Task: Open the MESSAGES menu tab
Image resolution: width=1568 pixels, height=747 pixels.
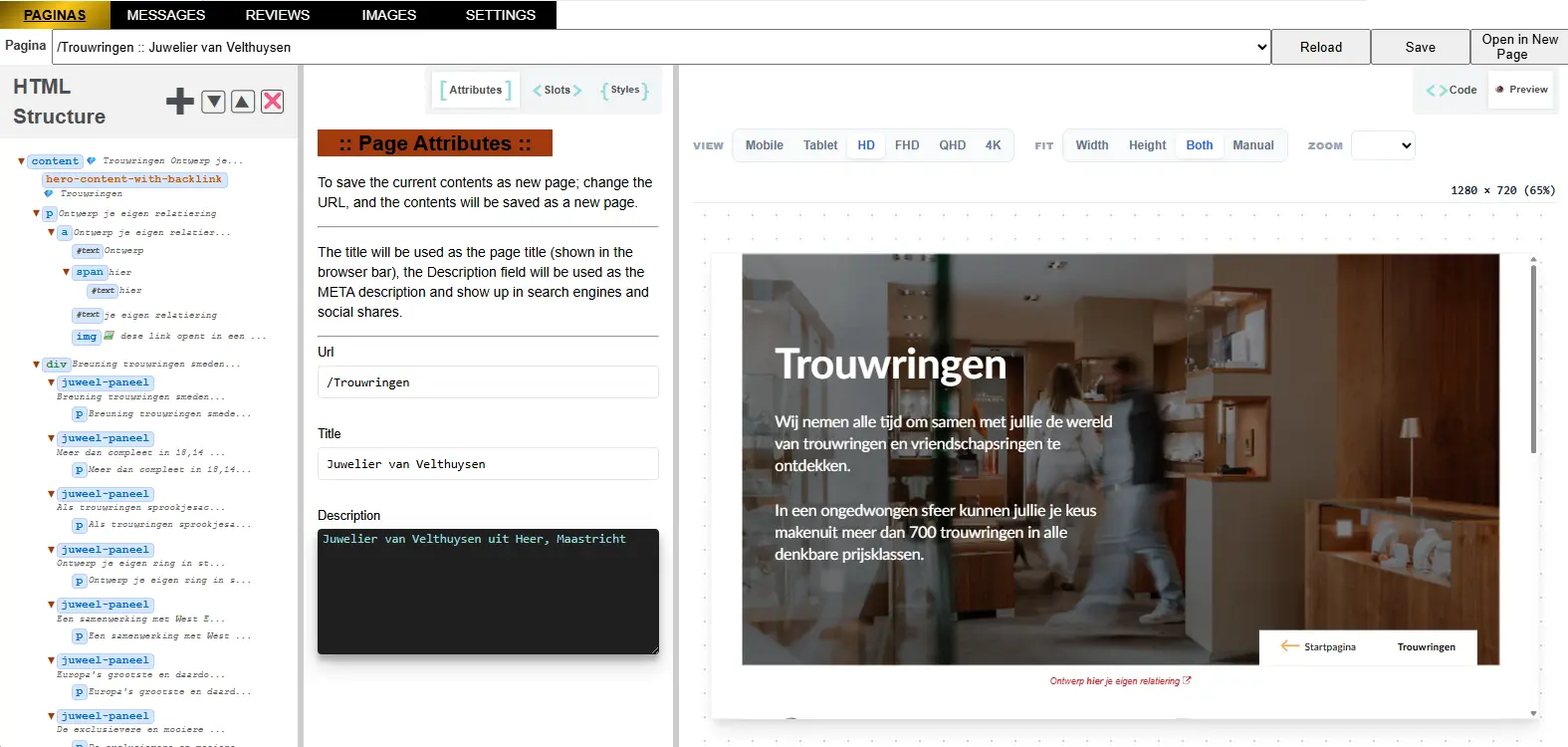Action: [166, 15]
